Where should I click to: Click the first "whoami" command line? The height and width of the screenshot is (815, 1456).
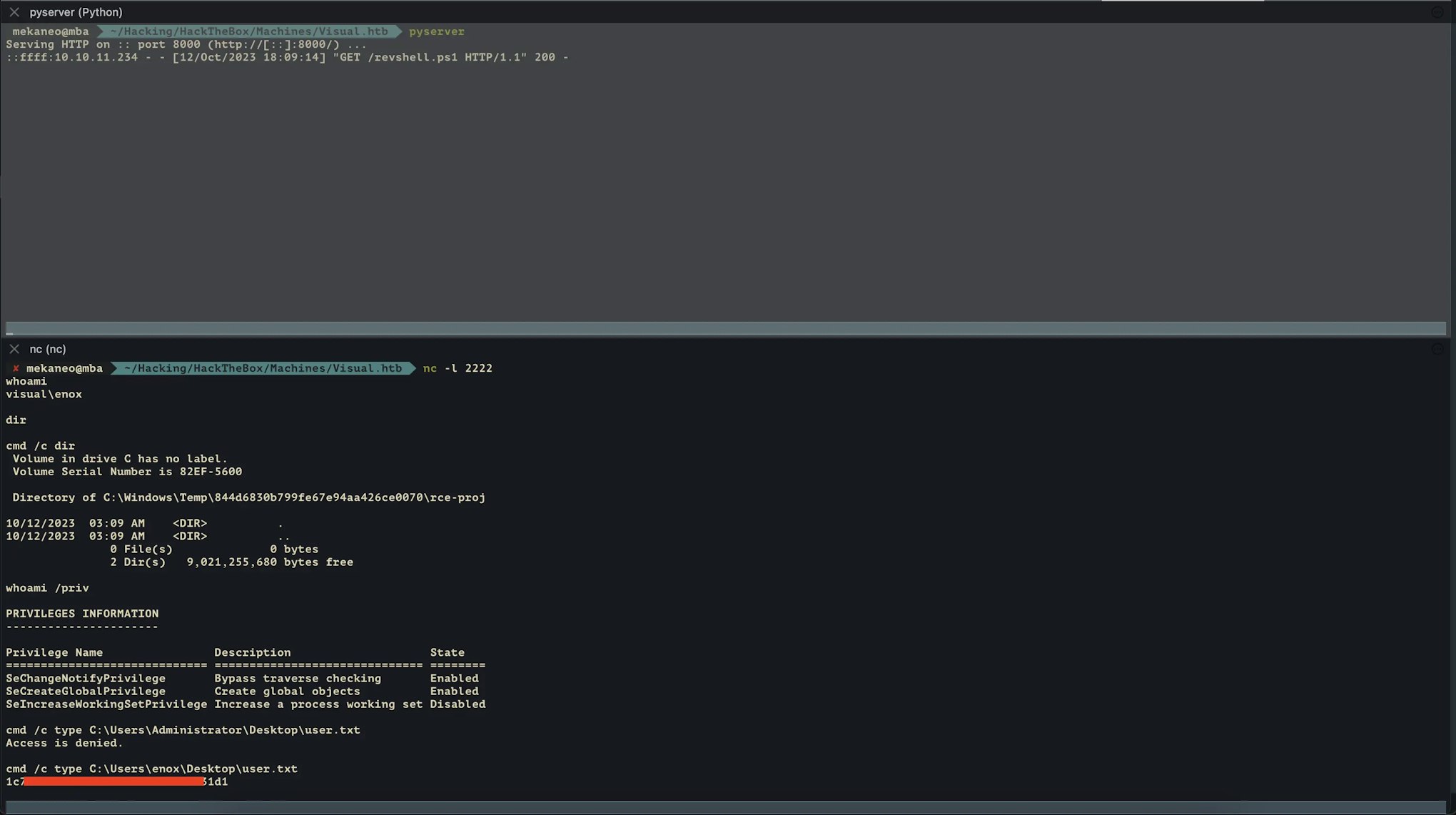26,381
